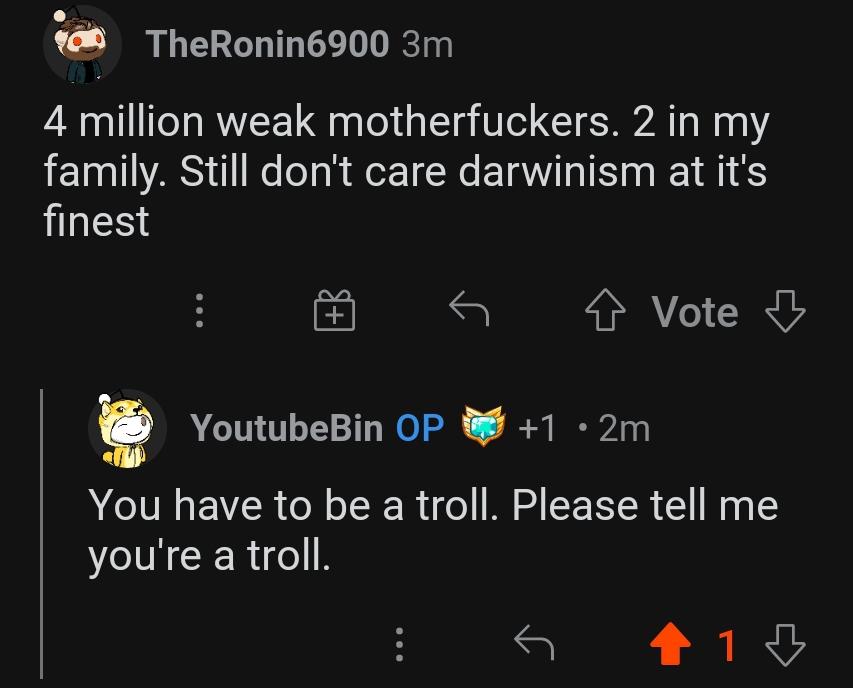Image resolution: width=853 pixels, height=688 pixels.
Task: Reply to YoutubeBin's comment
Action: coord(535,644)
